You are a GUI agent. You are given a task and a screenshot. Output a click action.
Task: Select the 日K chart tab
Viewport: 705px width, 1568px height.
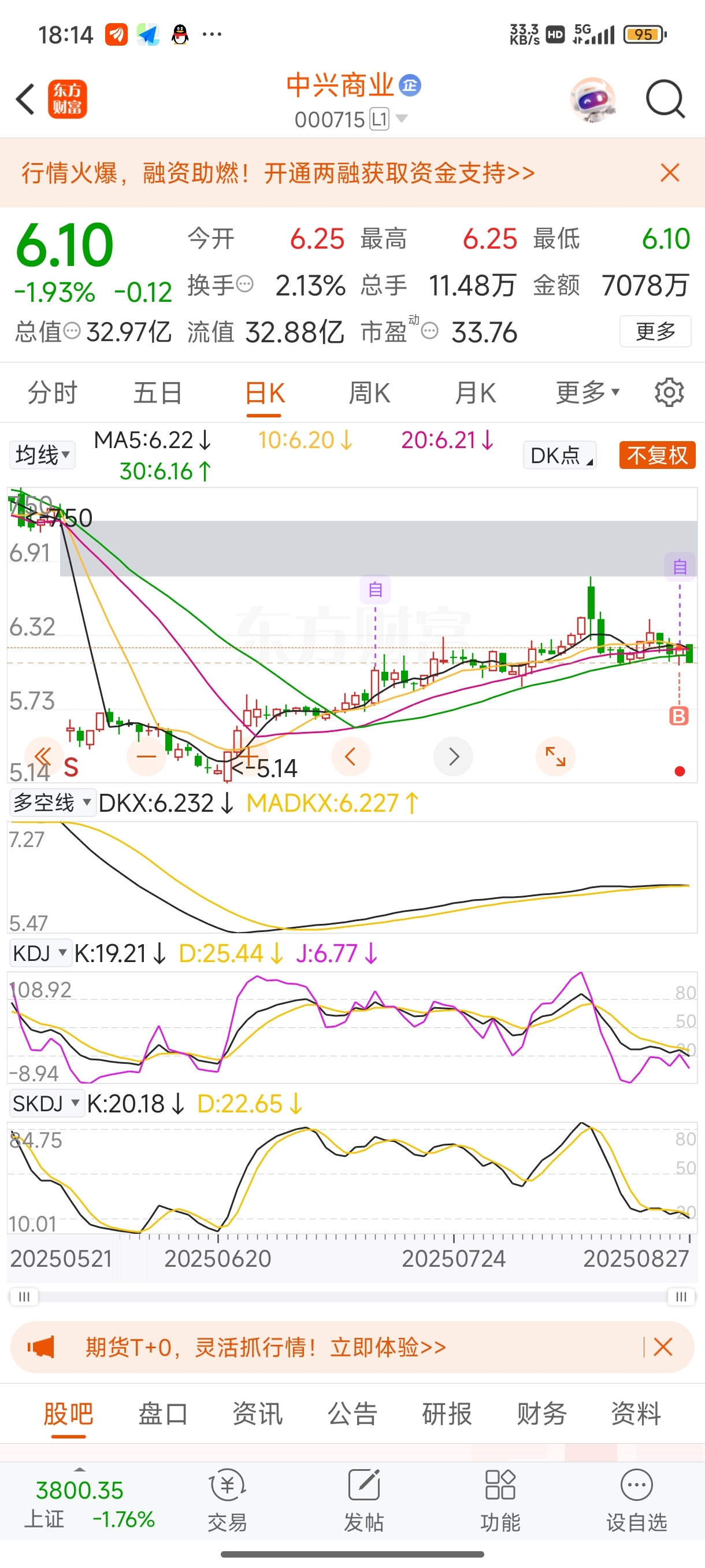pyautogui.click(x=265, y=393)
